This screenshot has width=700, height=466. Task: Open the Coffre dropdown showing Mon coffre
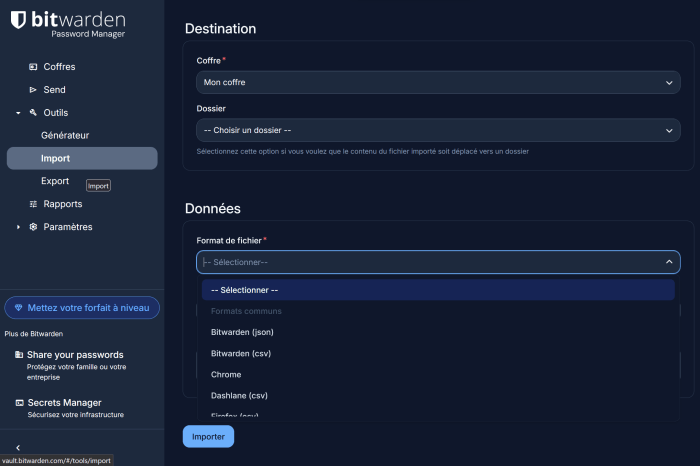pyautogui.click(x=438, y=83)
